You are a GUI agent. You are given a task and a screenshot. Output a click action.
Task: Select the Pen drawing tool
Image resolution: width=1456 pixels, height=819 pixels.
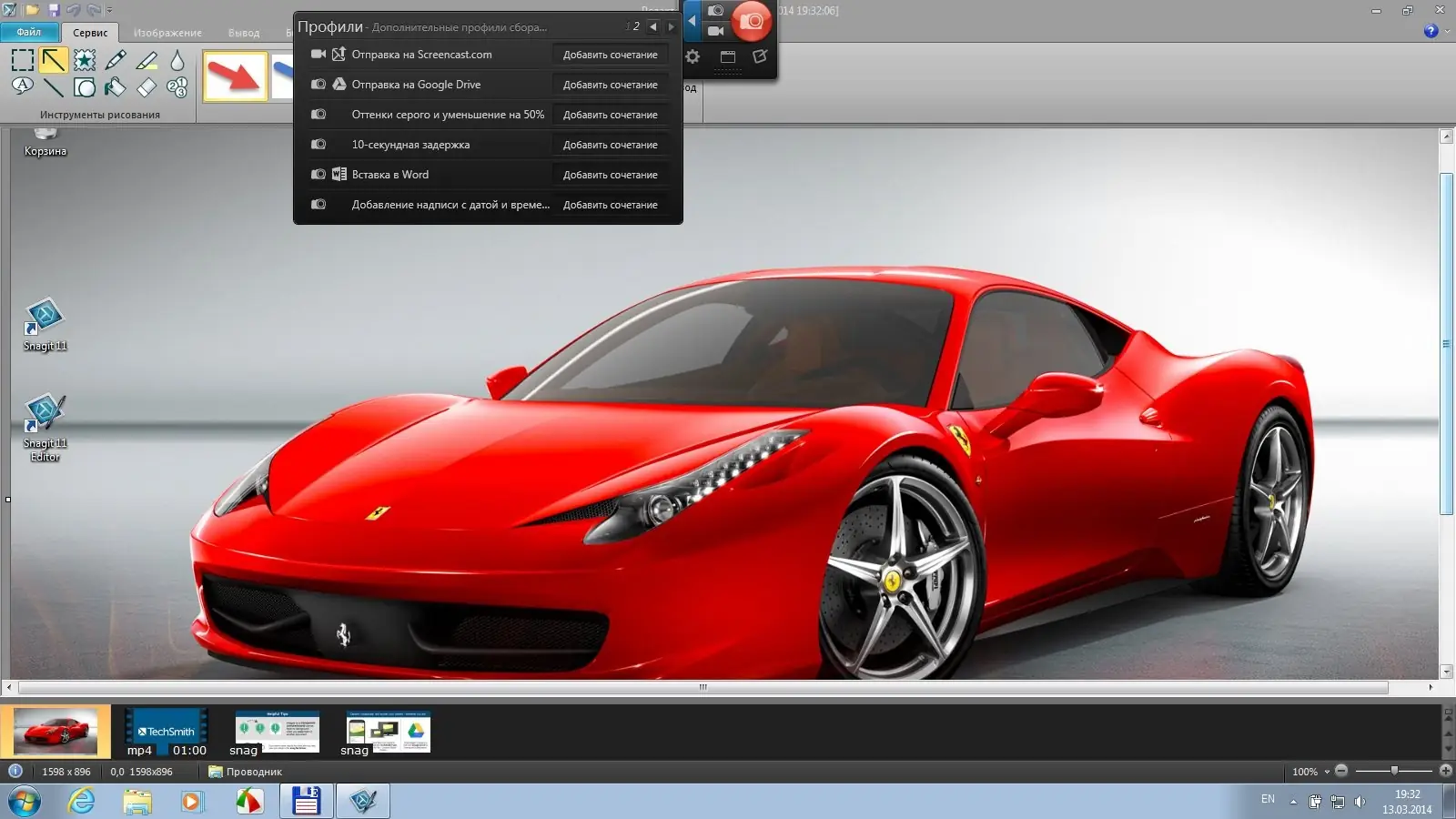click(116, 60)
